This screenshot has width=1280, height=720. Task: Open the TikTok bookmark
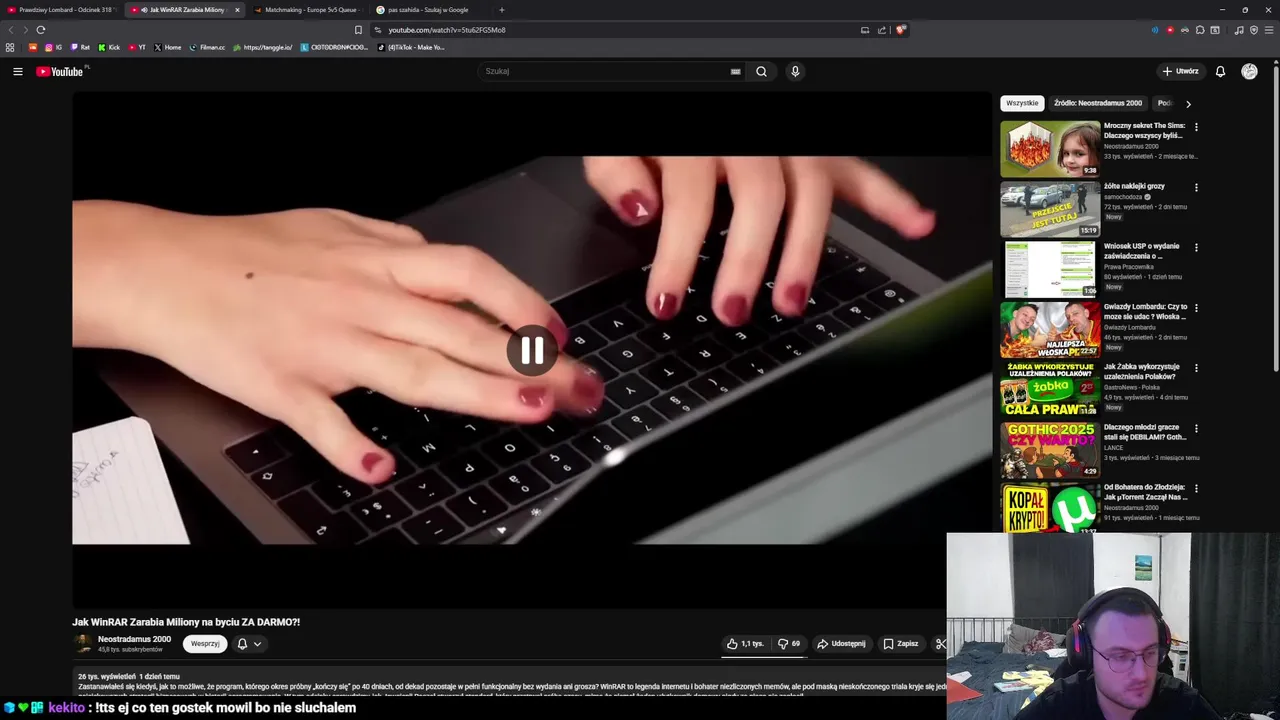[411, 47]
